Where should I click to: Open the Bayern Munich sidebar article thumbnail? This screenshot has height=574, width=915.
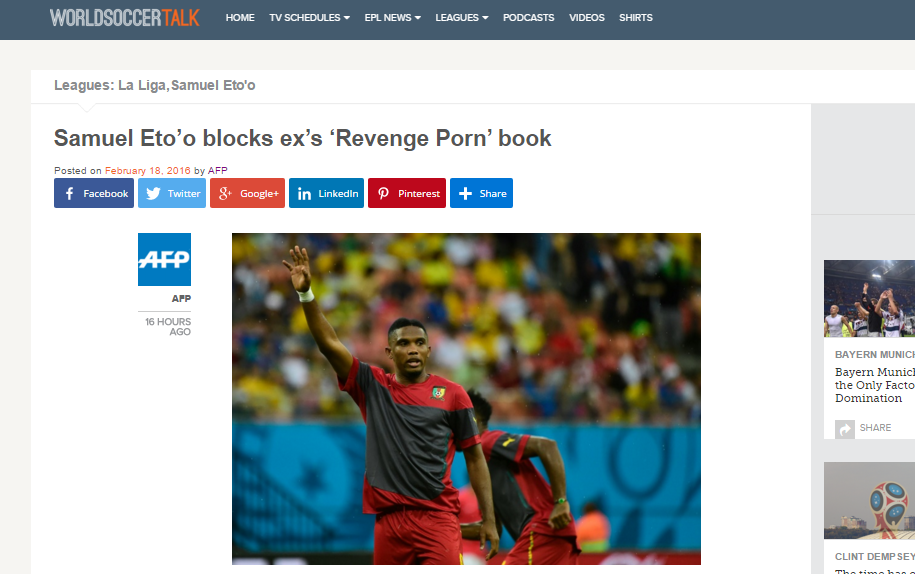coord(869,298)
